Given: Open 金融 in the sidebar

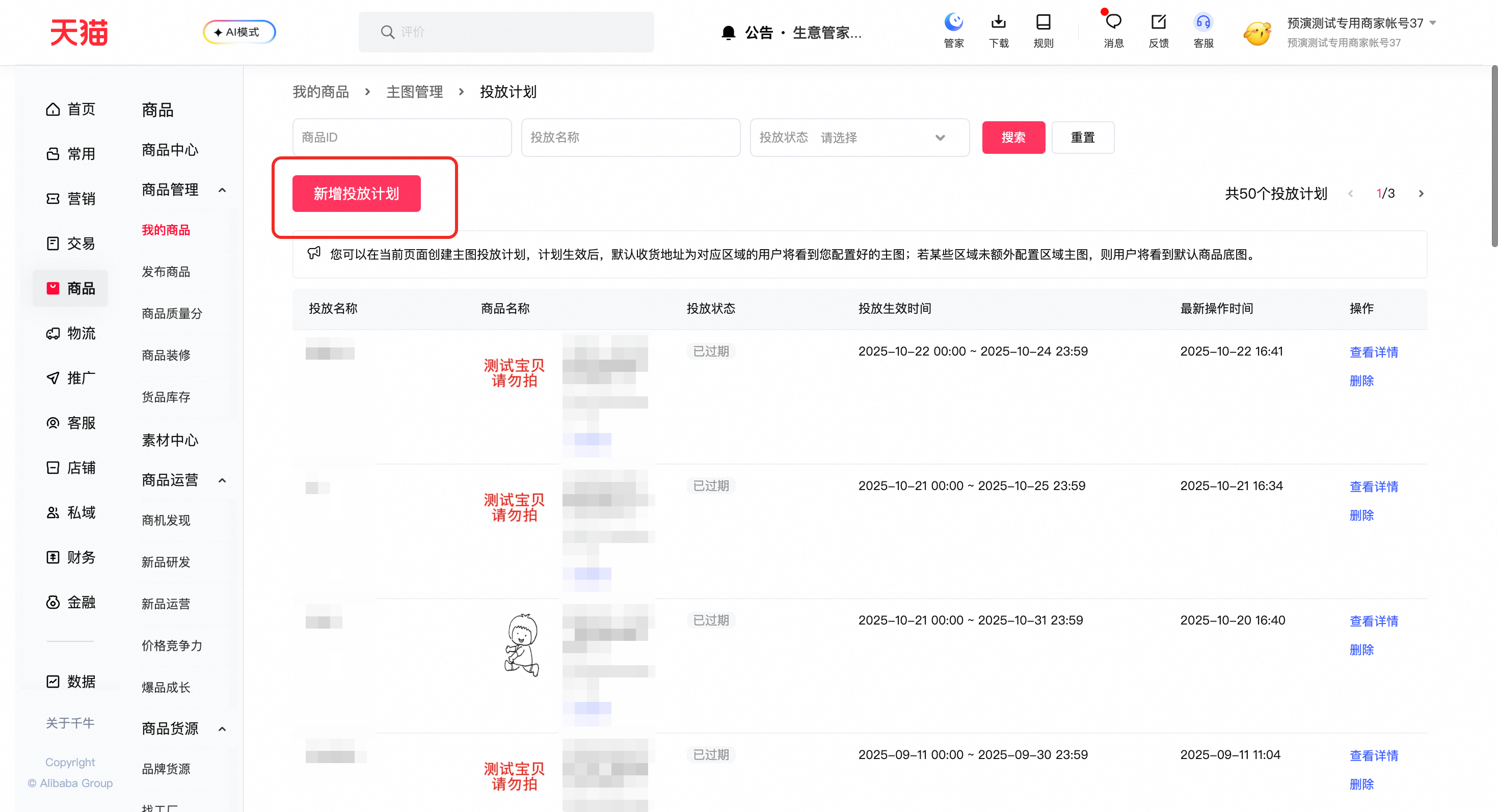Looking at the screenshot, I should tap(70, 602).
